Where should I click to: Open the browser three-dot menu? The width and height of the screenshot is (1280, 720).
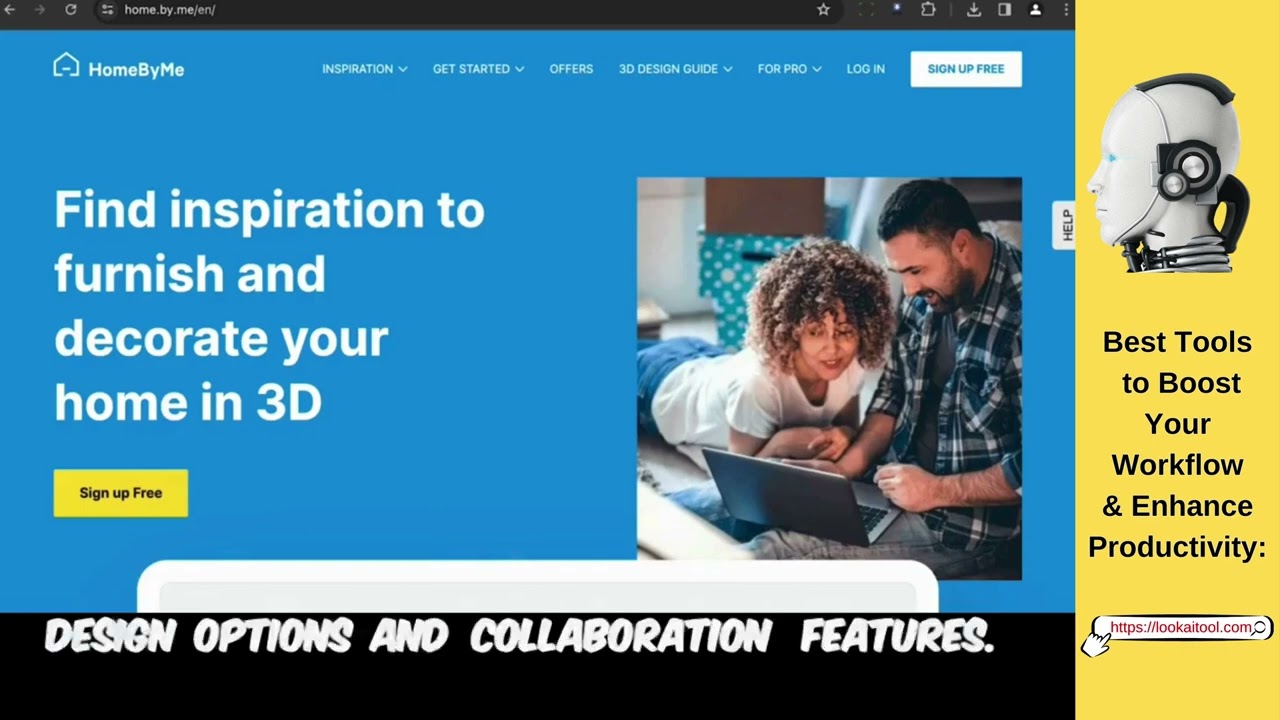(x=1066, y=9)
